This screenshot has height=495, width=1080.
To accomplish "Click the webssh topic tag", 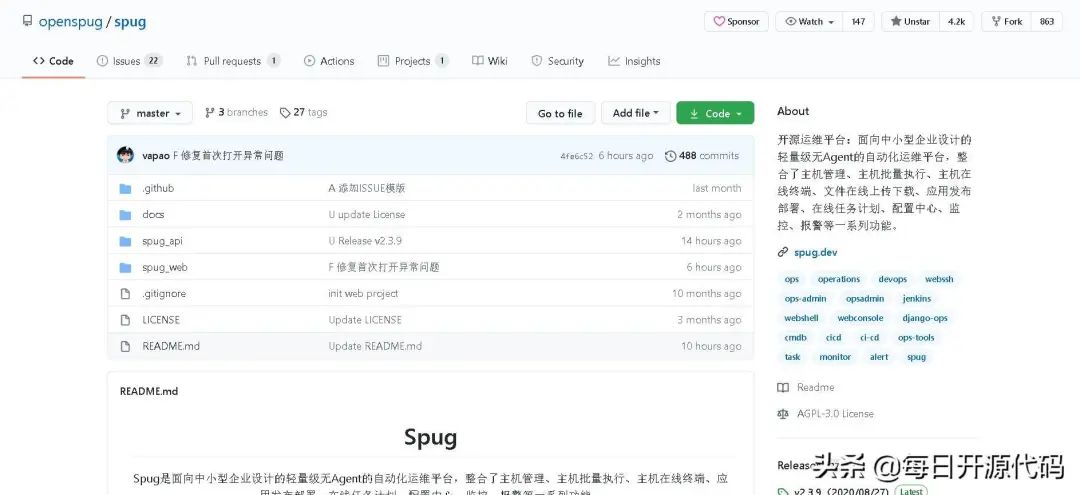I will point(939,280).
